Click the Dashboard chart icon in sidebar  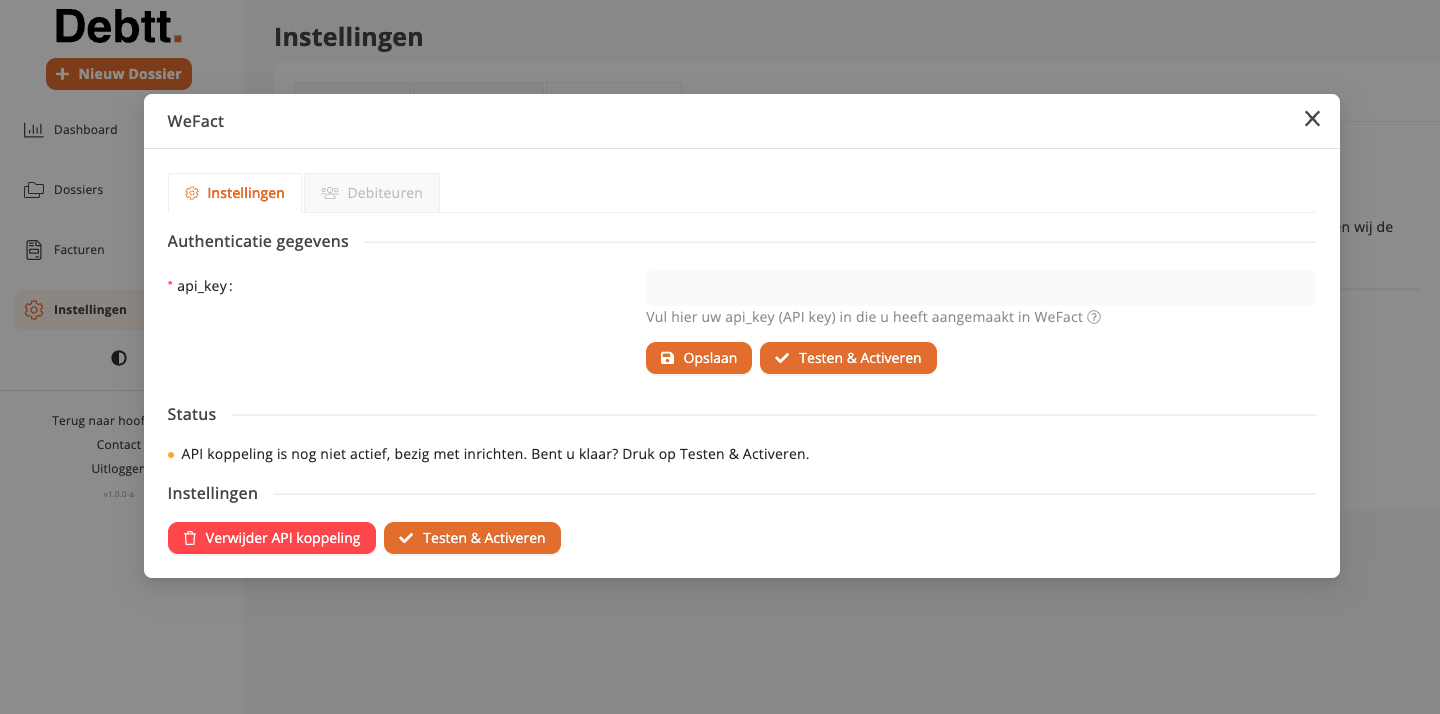pyautogui.click(x=33, y=130)
